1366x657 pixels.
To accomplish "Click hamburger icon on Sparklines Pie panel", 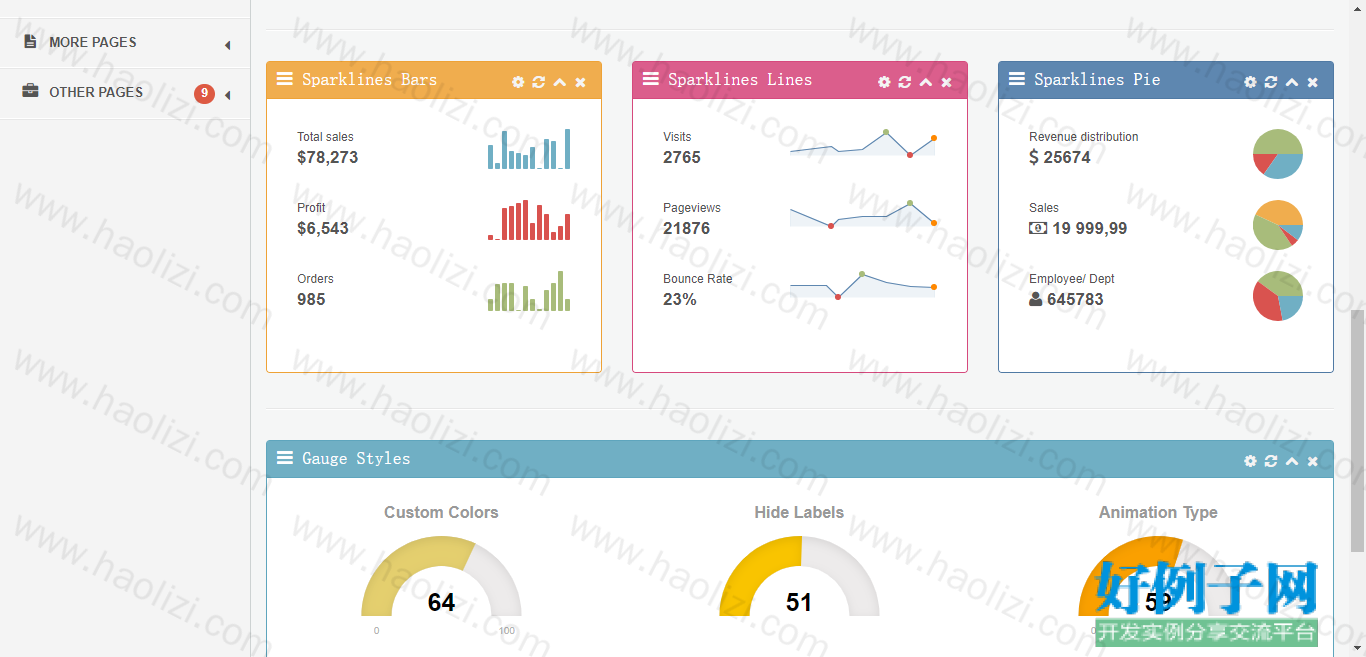I will pos(1017,79).
